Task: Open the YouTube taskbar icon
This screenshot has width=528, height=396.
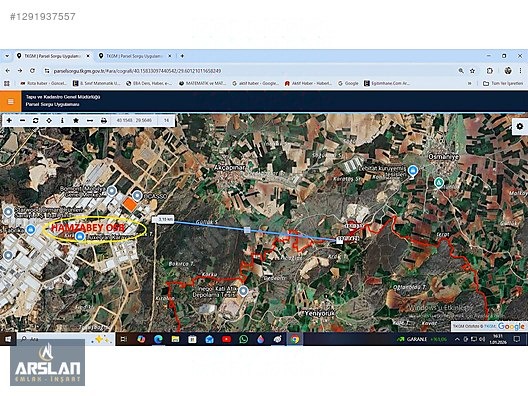Action: tap(227, 339)
